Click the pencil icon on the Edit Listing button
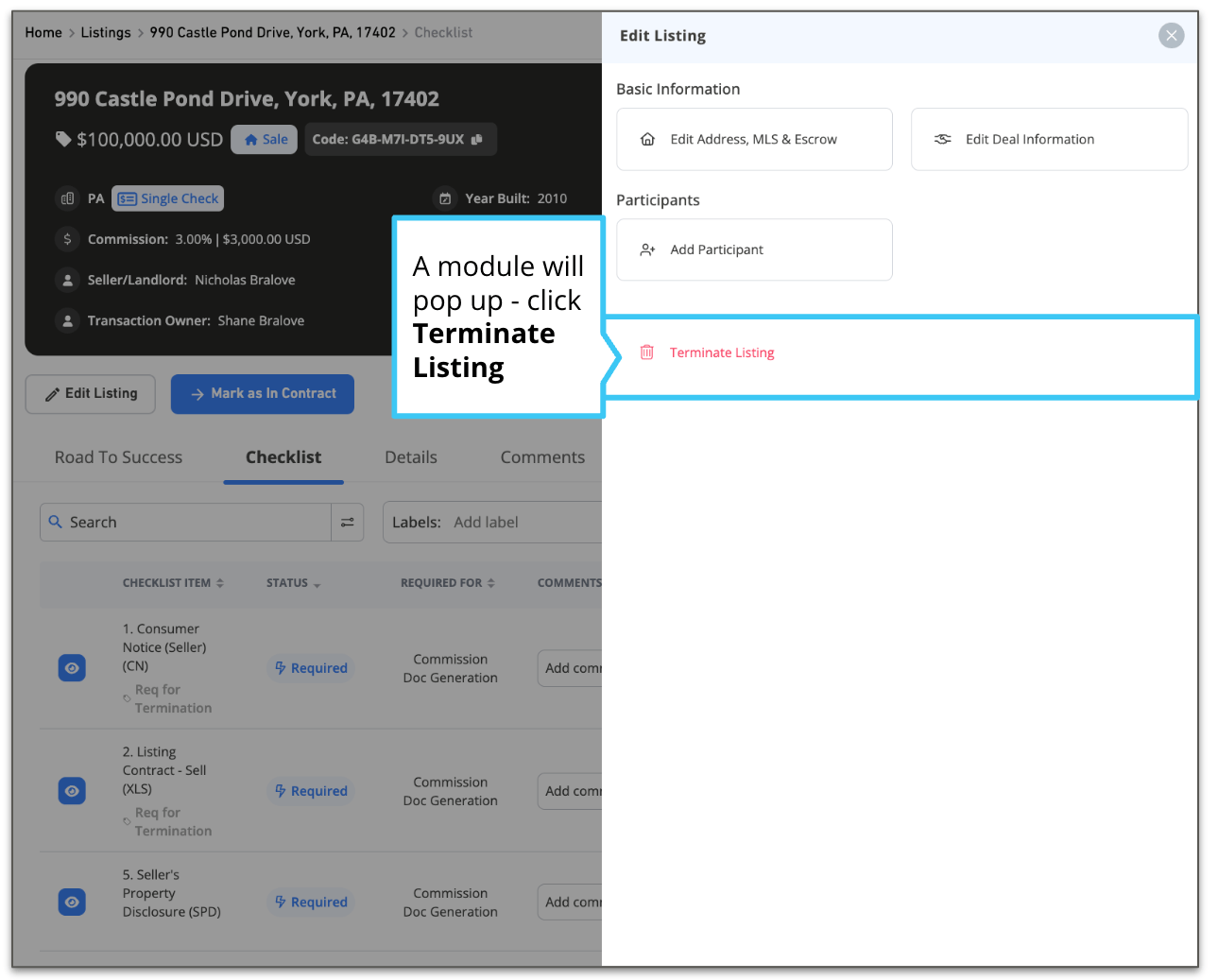The image size is (1218, 980). (x=54, y=394)
